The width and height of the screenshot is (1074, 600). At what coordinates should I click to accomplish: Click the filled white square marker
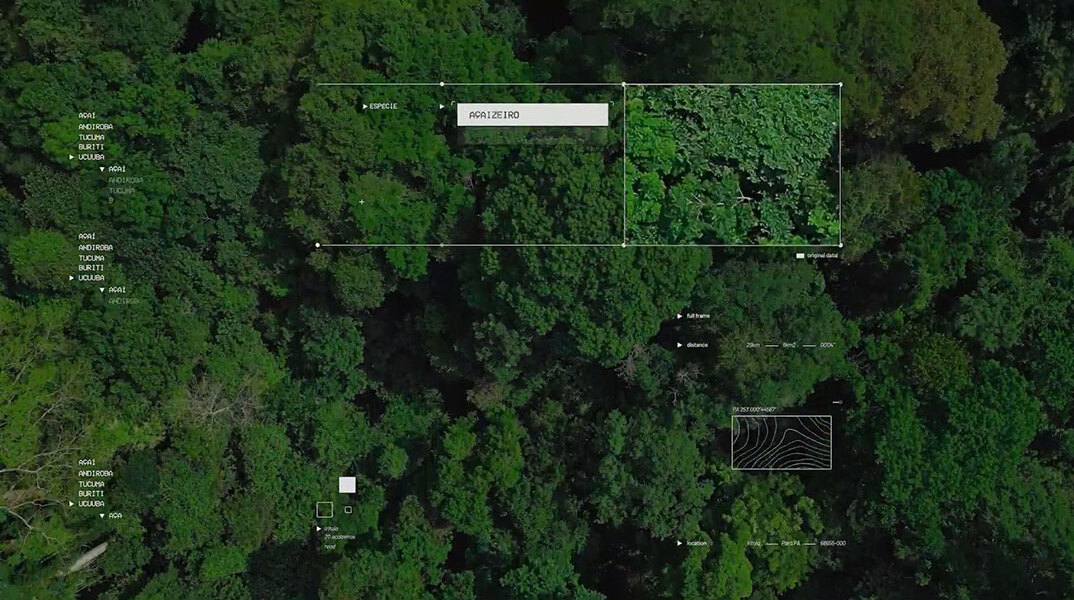[x=347, y=485]
